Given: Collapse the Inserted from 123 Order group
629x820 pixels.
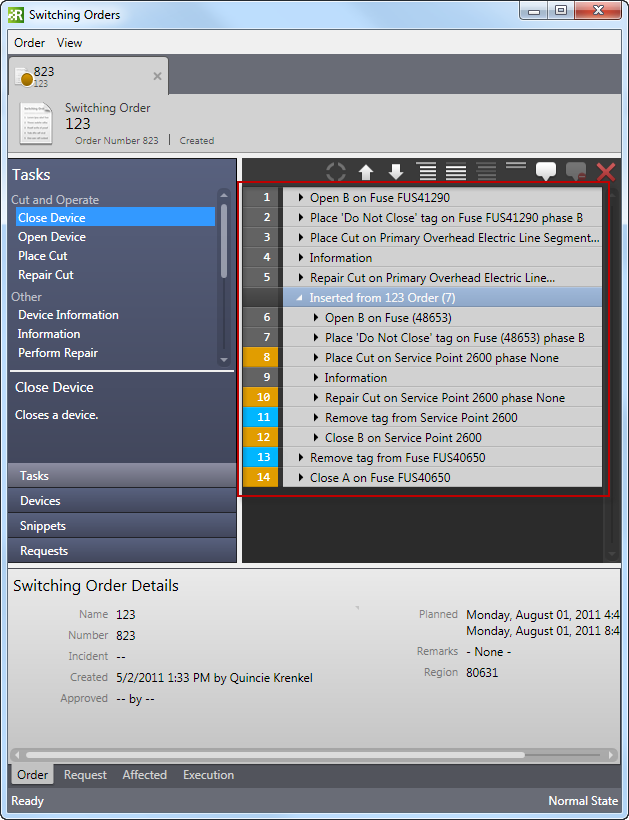Looking at the screenshot, I should click(x=301, y=298).
